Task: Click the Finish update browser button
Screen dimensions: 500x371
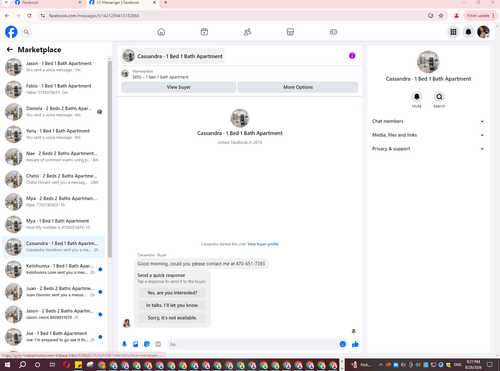Action: [x=480, y=16]
